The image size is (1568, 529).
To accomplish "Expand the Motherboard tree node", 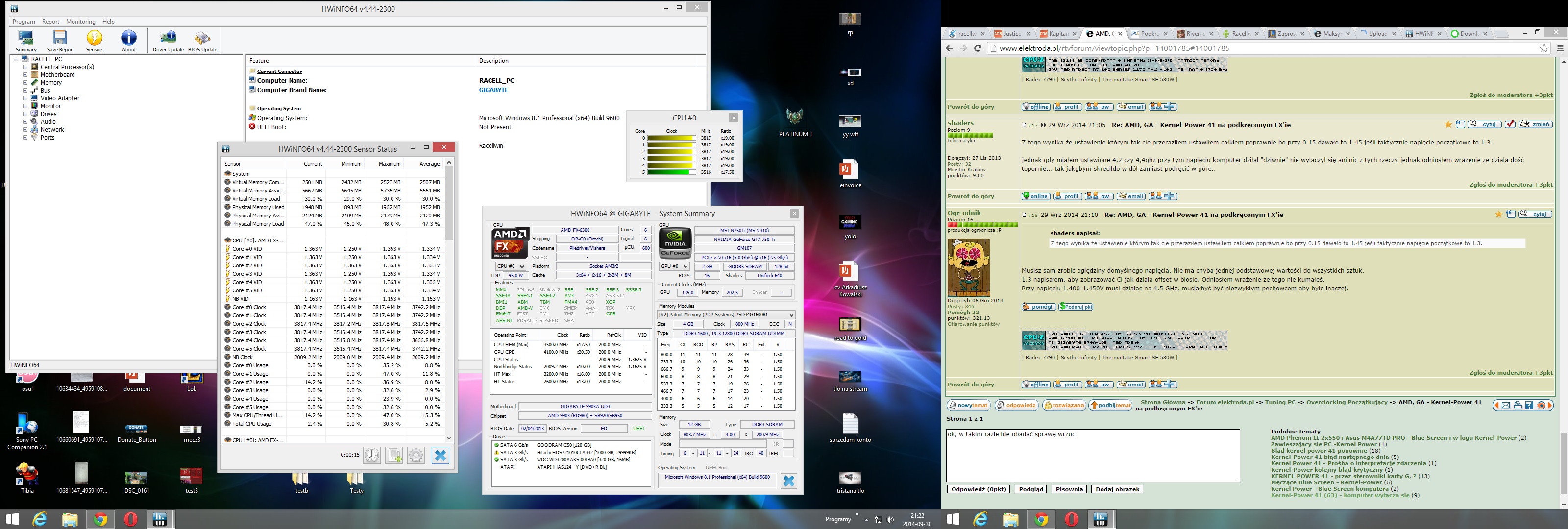I will 25,75.
